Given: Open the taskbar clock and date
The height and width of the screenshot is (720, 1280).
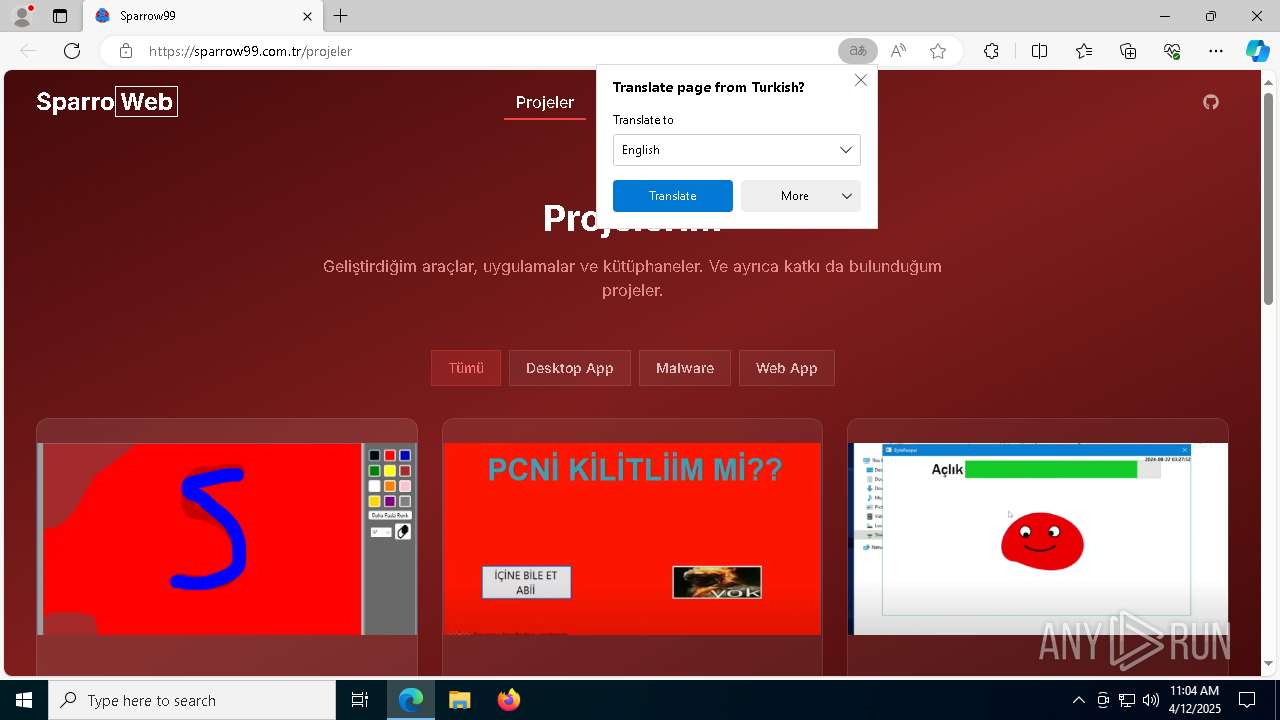Looking at the screenshot, I should (1195, 700).
